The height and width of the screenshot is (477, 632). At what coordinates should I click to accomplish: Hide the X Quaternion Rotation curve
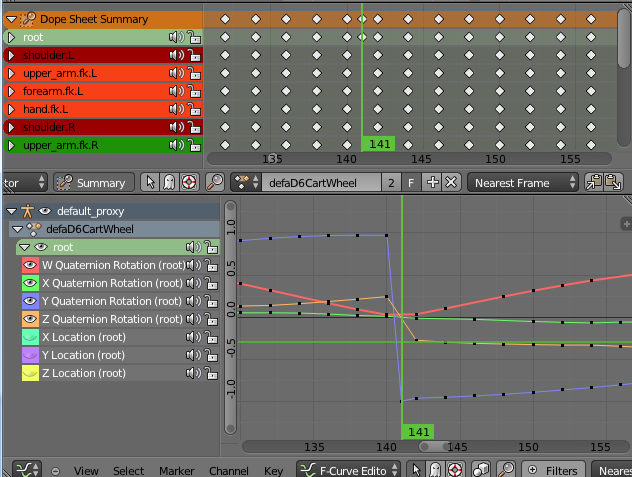click(x=28, y=283)
